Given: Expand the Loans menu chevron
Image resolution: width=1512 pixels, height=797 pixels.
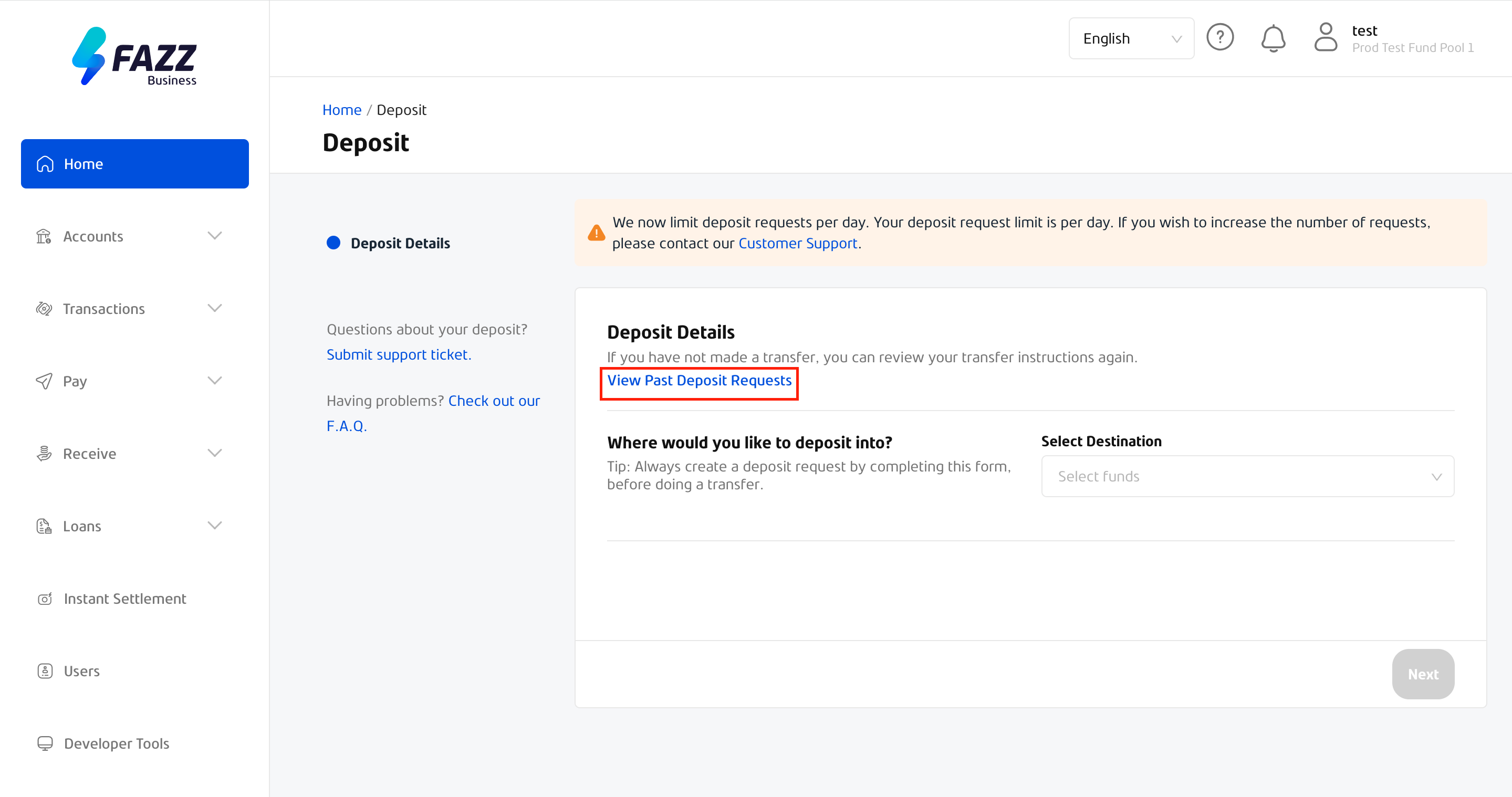Looking at the screenshot, I should point(215,526).
